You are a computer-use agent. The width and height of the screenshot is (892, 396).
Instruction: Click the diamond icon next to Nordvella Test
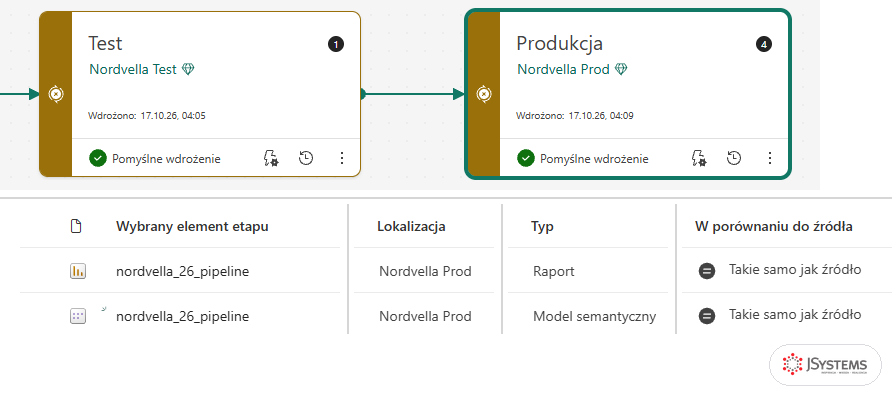tap(188, 69)
